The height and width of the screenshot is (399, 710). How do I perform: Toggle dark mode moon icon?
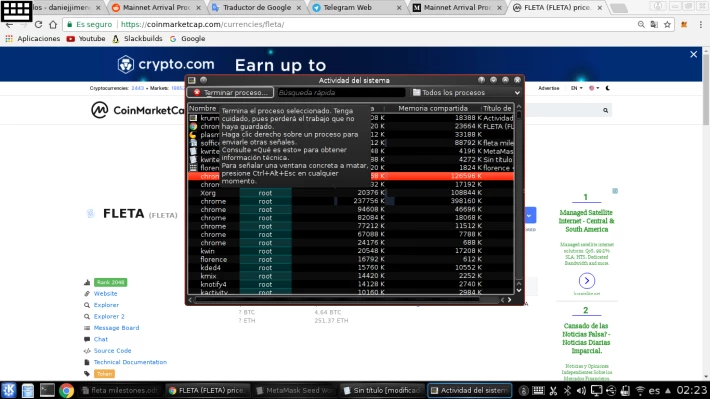(x=608, y=88)
